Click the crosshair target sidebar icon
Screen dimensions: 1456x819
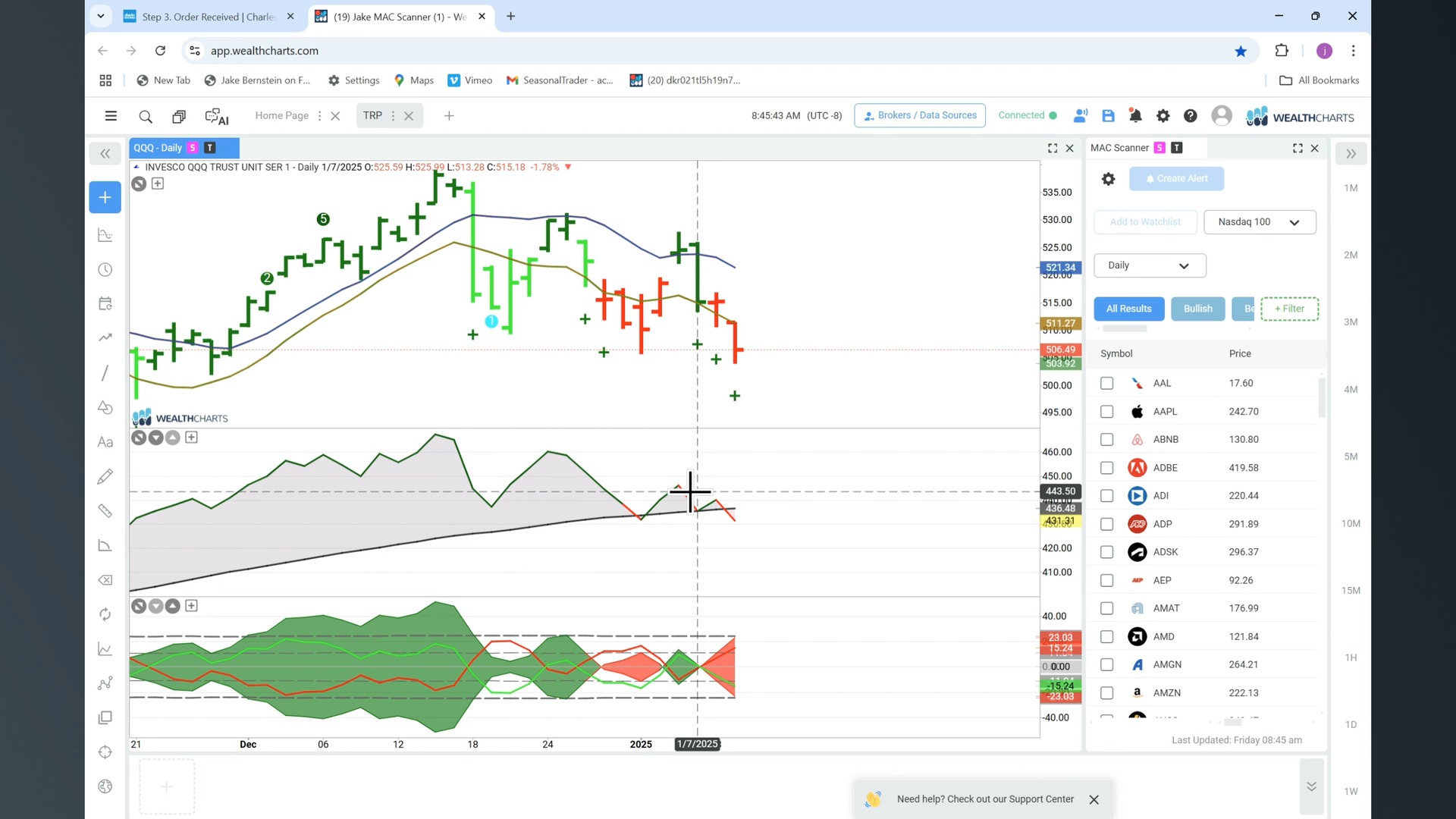[105, 752]
